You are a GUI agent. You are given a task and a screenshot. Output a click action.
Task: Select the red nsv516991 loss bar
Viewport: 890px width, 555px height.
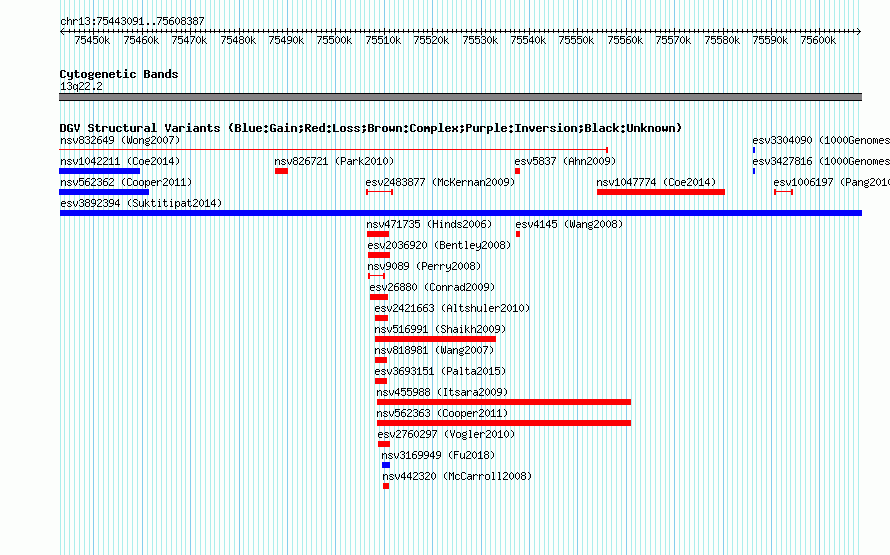pyautogui.click(x=435, y=339)
